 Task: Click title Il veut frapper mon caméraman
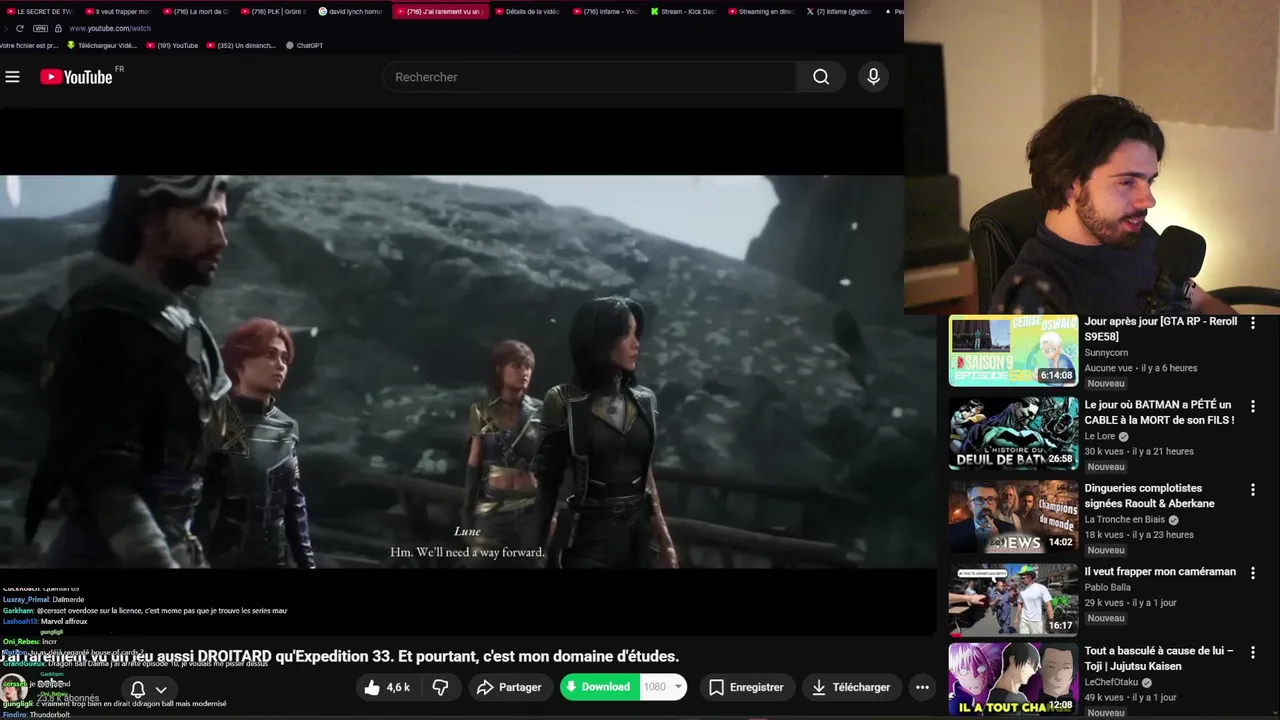point(1160,572)
